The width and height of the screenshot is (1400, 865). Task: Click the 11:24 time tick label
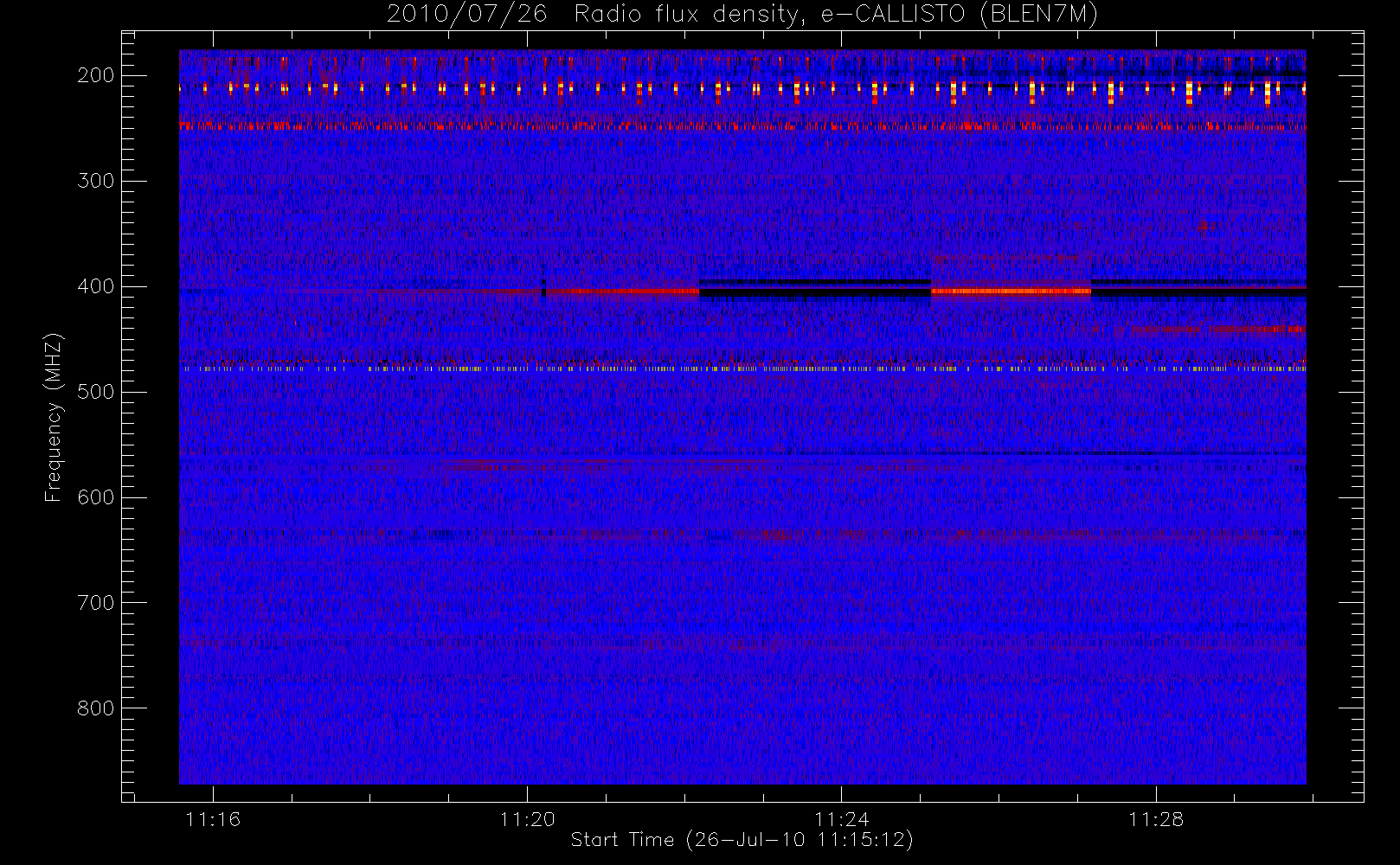click(x=841, y=819)
